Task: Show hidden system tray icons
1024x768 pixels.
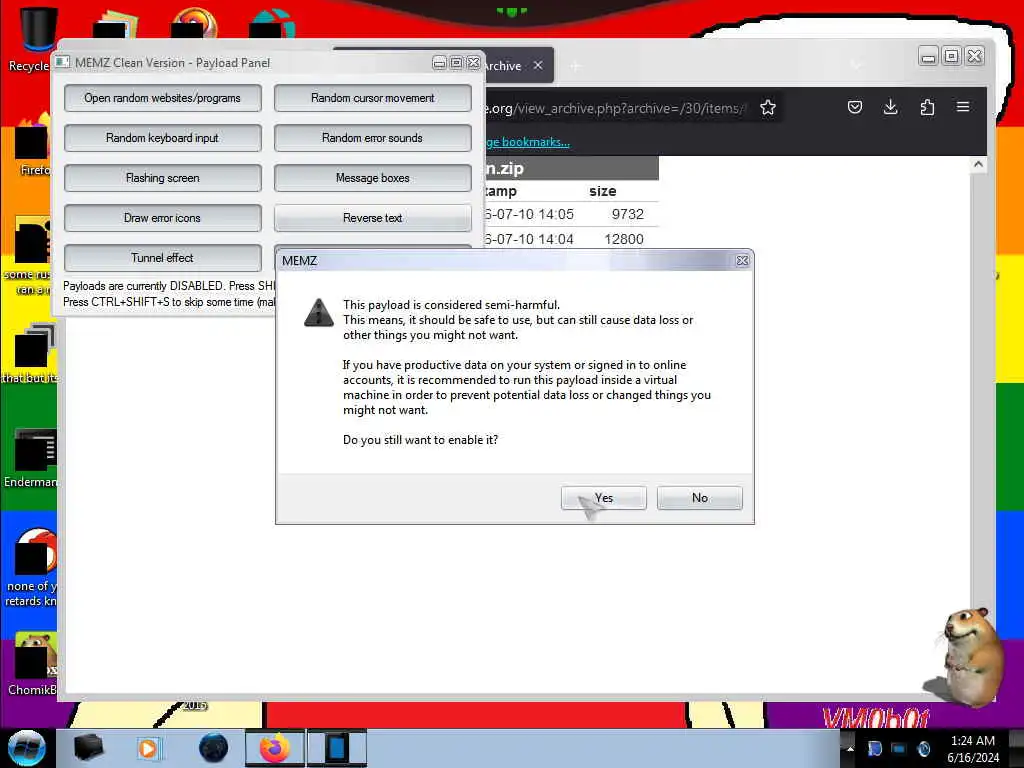Action: (850, 748)
